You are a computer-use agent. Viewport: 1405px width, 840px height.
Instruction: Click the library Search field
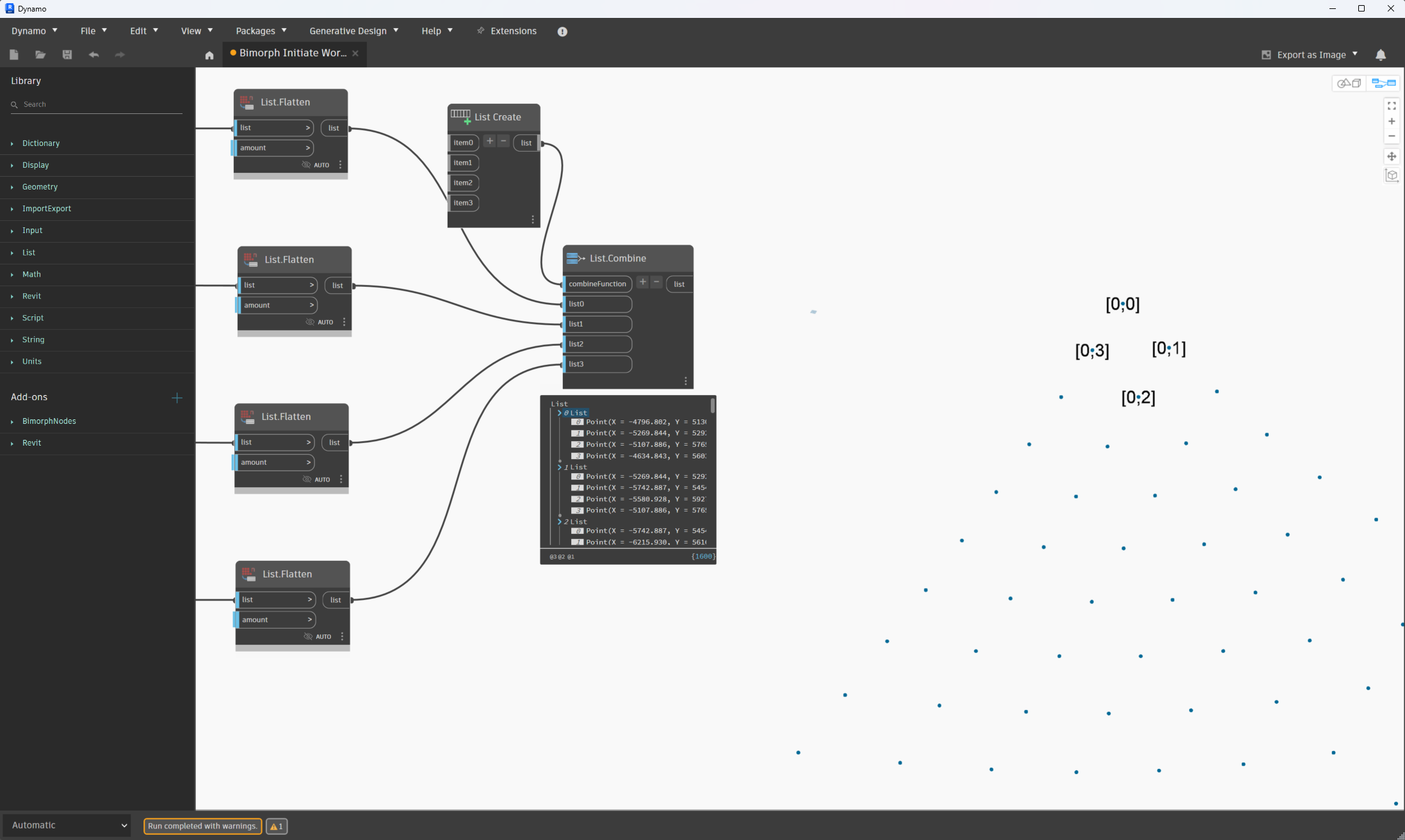coord(97,104)
